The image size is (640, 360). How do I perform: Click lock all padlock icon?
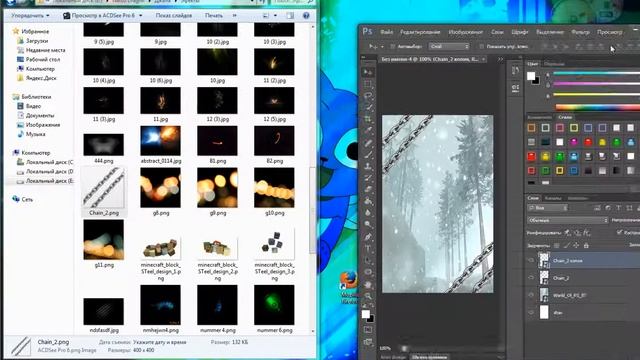pyautogui.click(x=586, y=245)
